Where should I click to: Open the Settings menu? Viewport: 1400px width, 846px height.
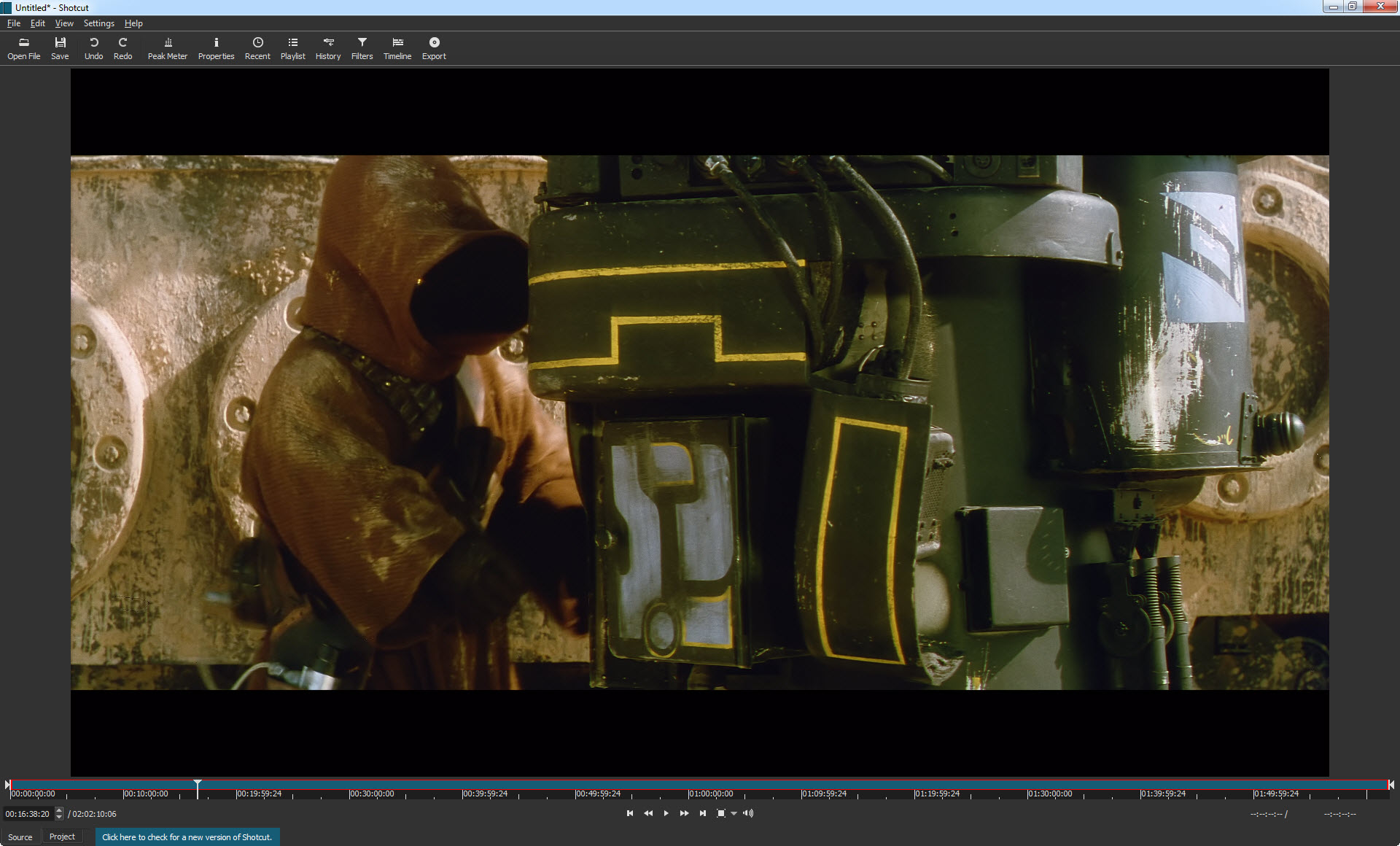pyautogui.click(x=99, y=23)
